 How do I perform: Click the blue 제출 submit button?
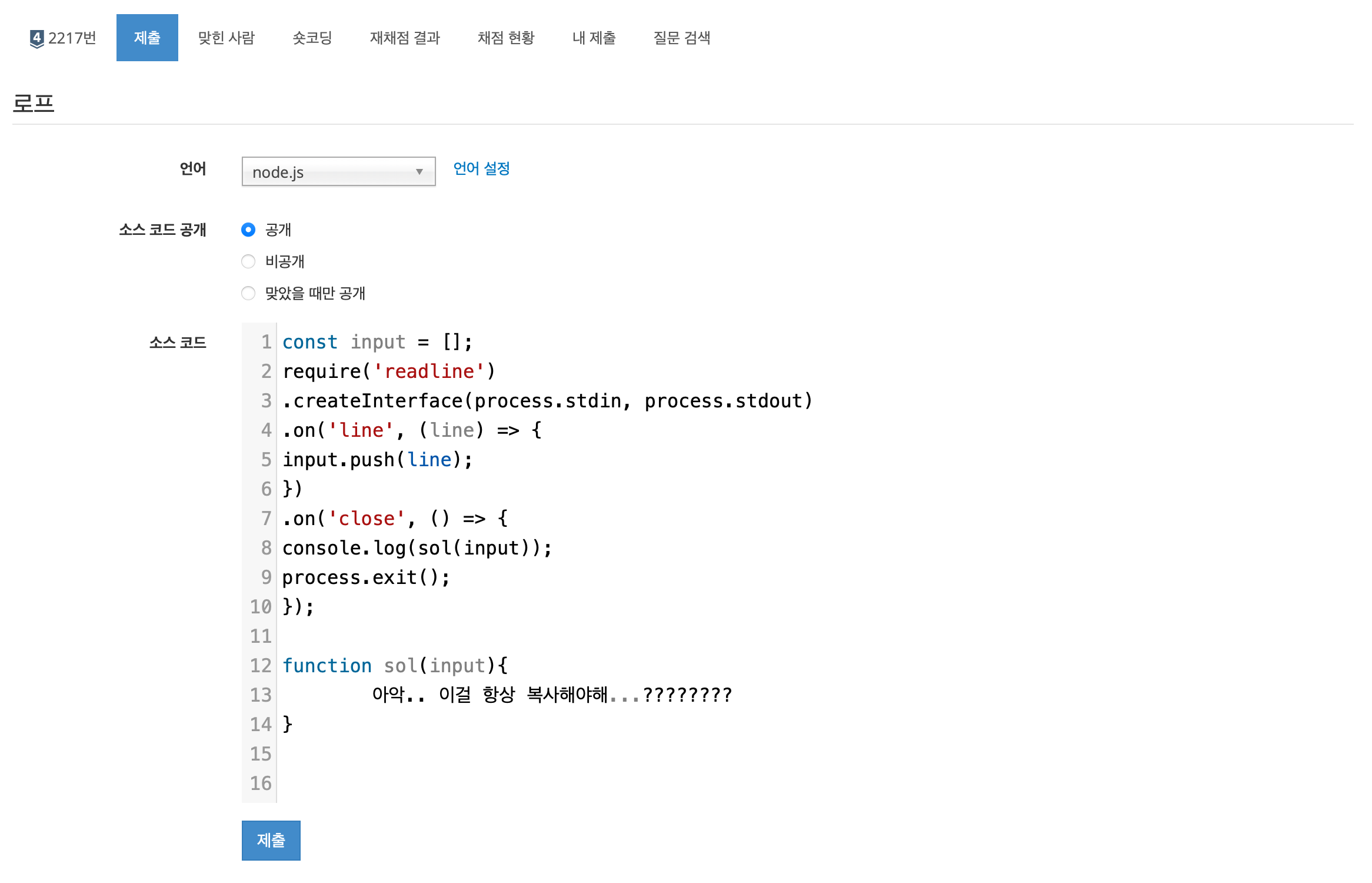(x=271, y=840)
